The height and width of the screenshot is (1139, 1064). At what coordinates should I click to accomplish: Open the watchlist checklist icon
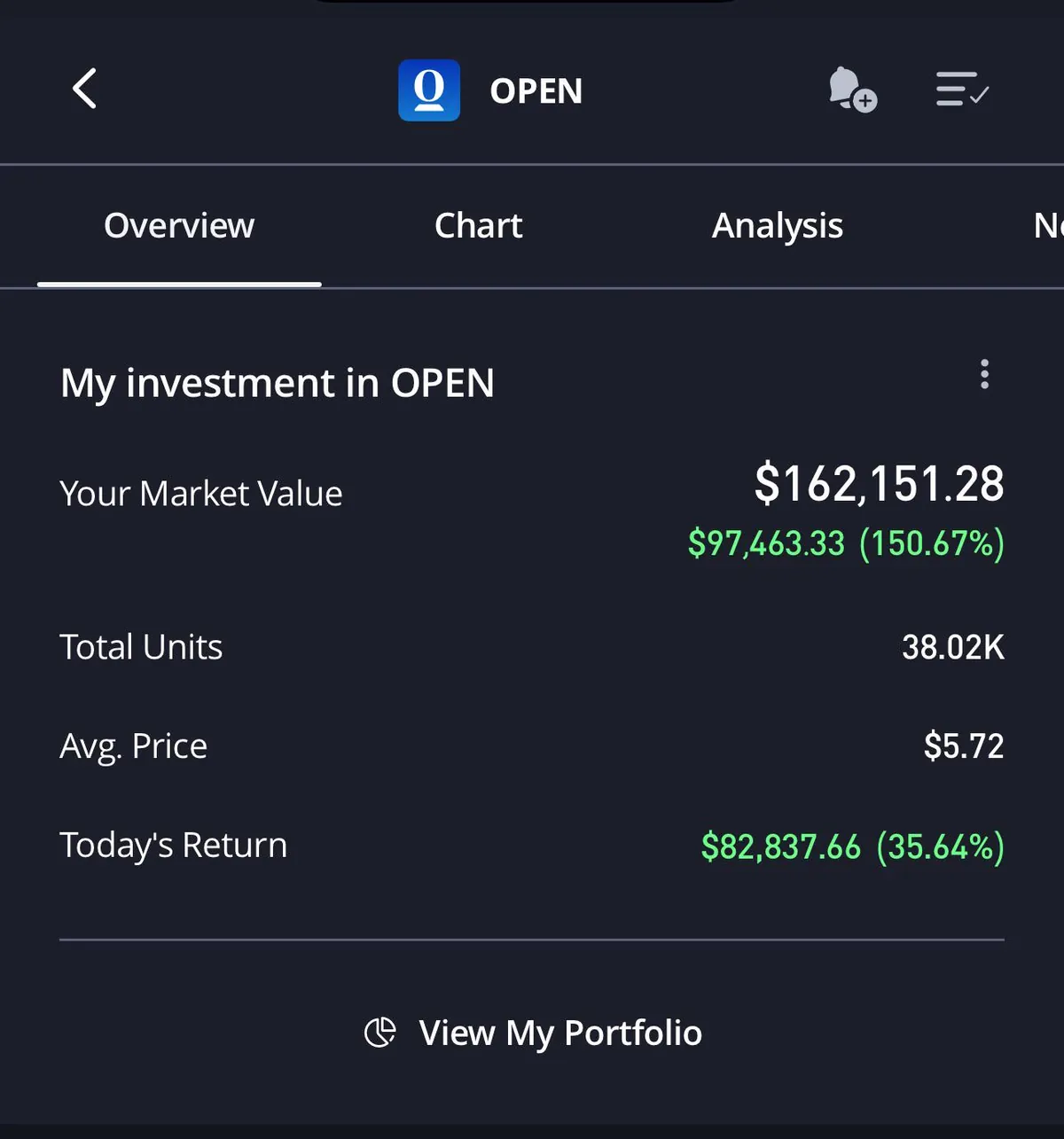(962, 90)
